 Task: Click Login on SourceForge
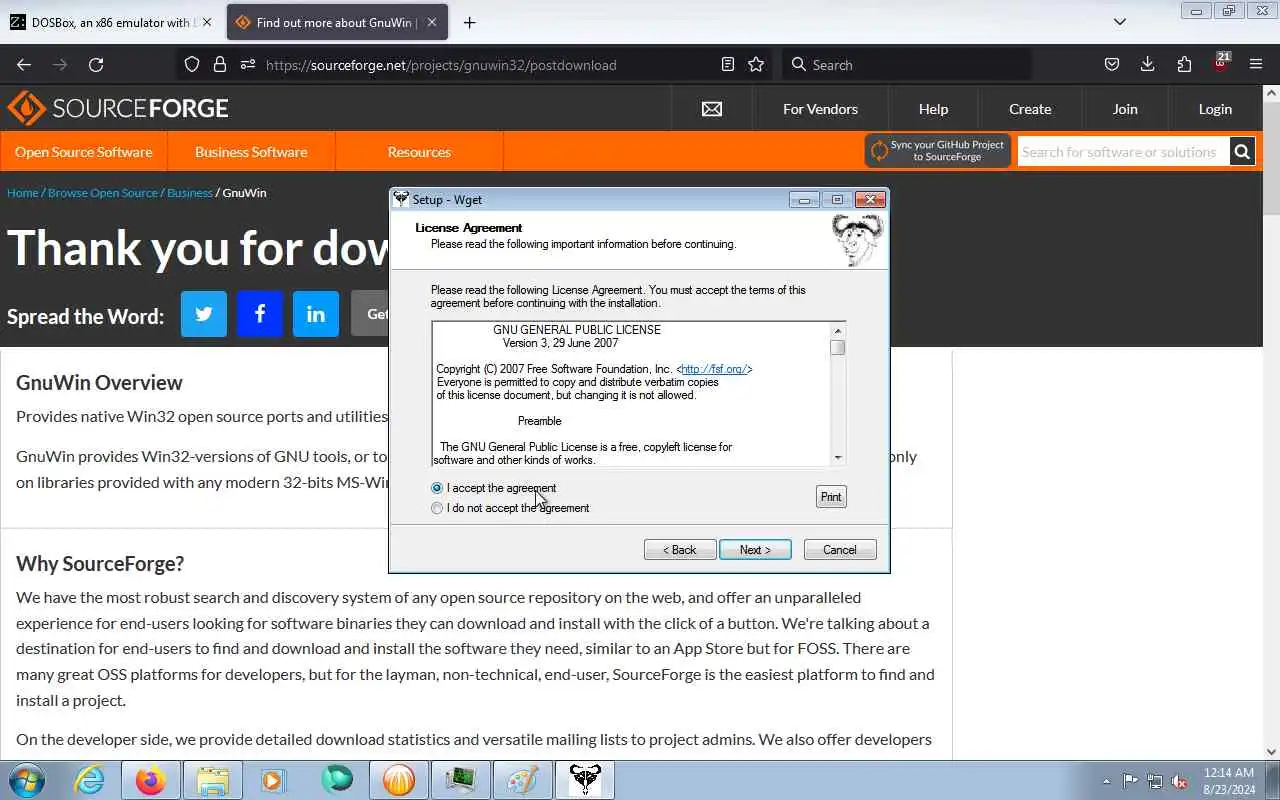(1215, 109)
